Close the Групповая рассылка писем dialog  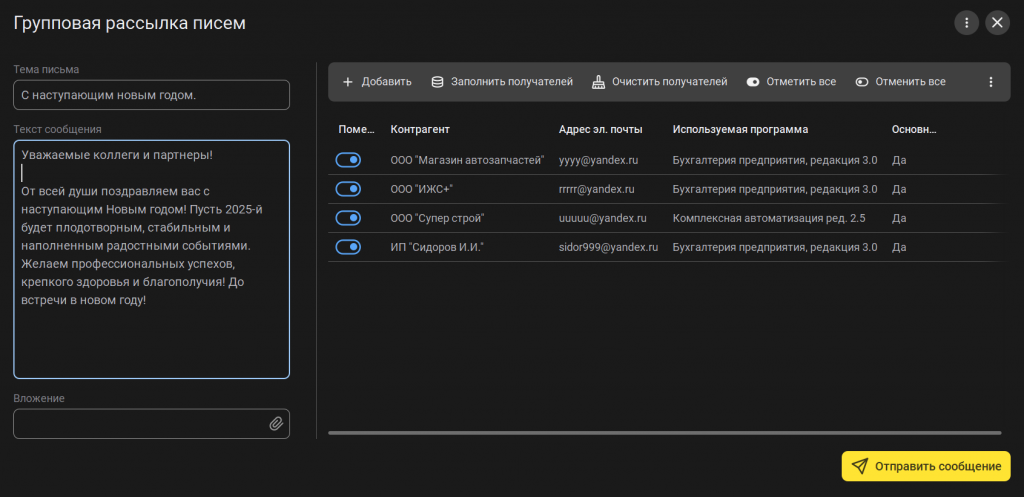coord(997,24)
